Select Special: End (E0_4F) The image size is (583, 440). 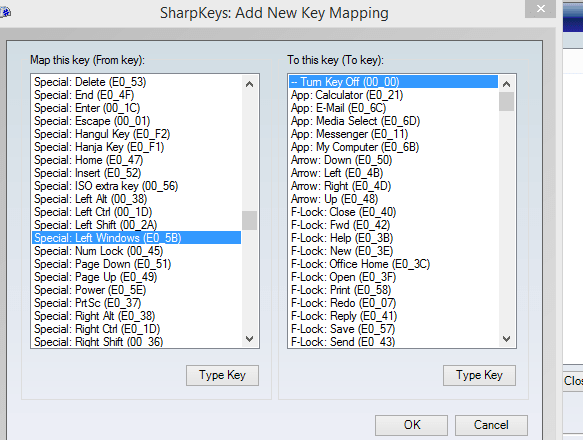(x=136, y=95)
